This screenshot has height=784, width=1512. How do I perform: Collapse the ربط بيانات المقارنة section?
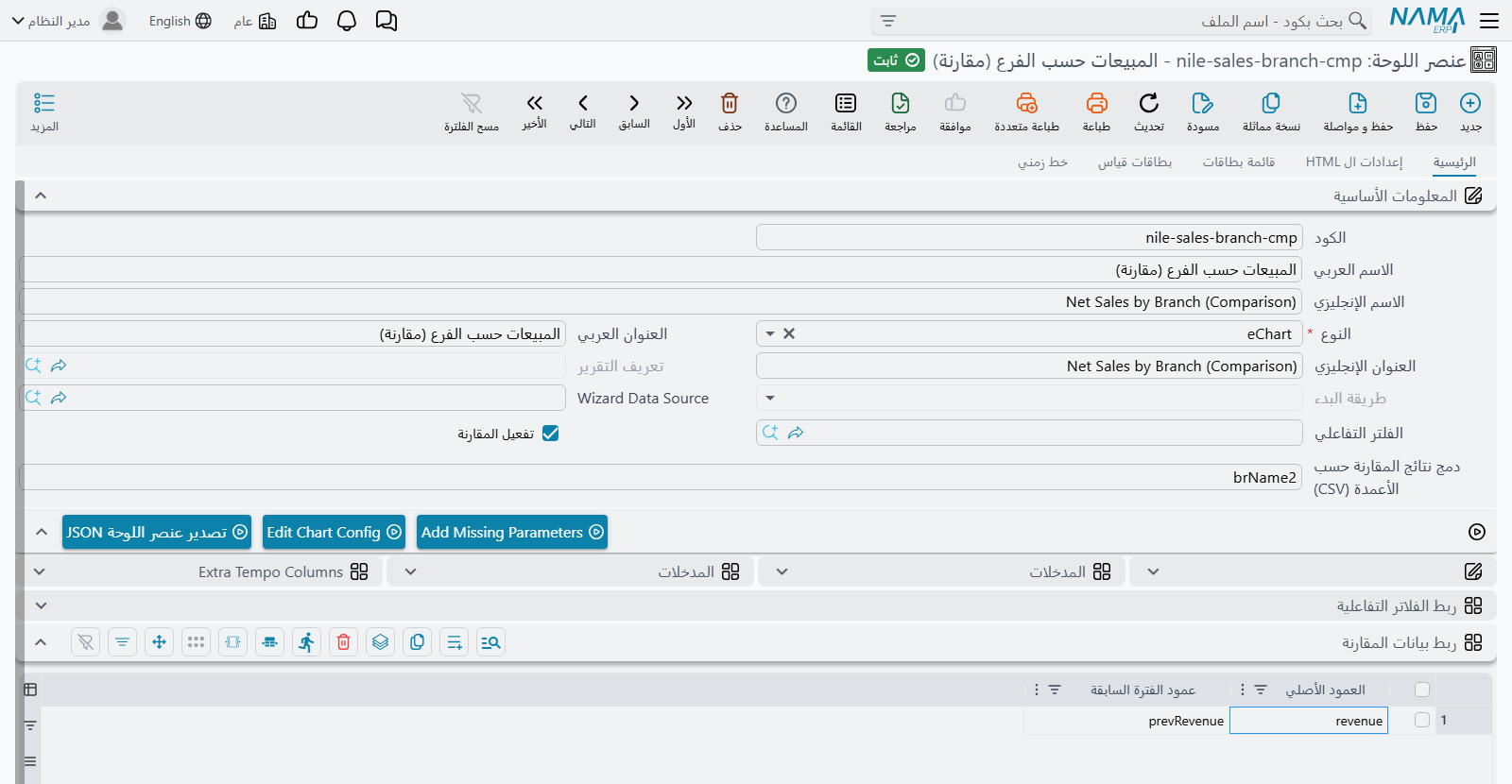click(41, 642)
